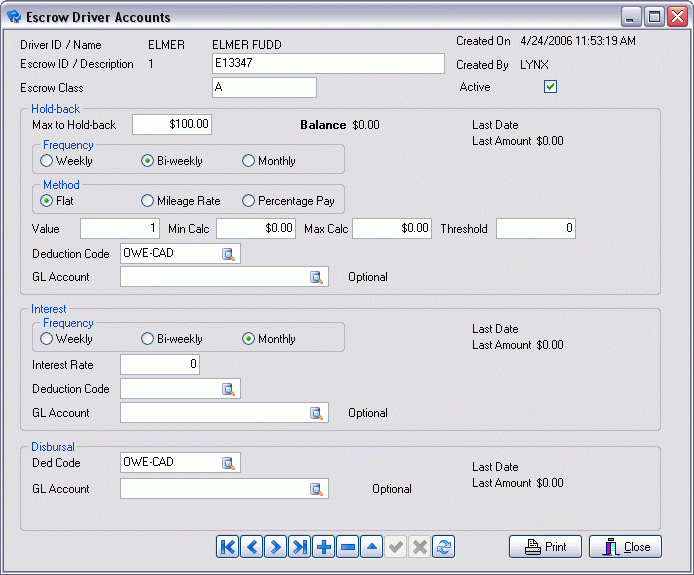The height and width of the screenshot is (575, 694).
Task: Jump to the last record
Action: (x=299, y=547)
